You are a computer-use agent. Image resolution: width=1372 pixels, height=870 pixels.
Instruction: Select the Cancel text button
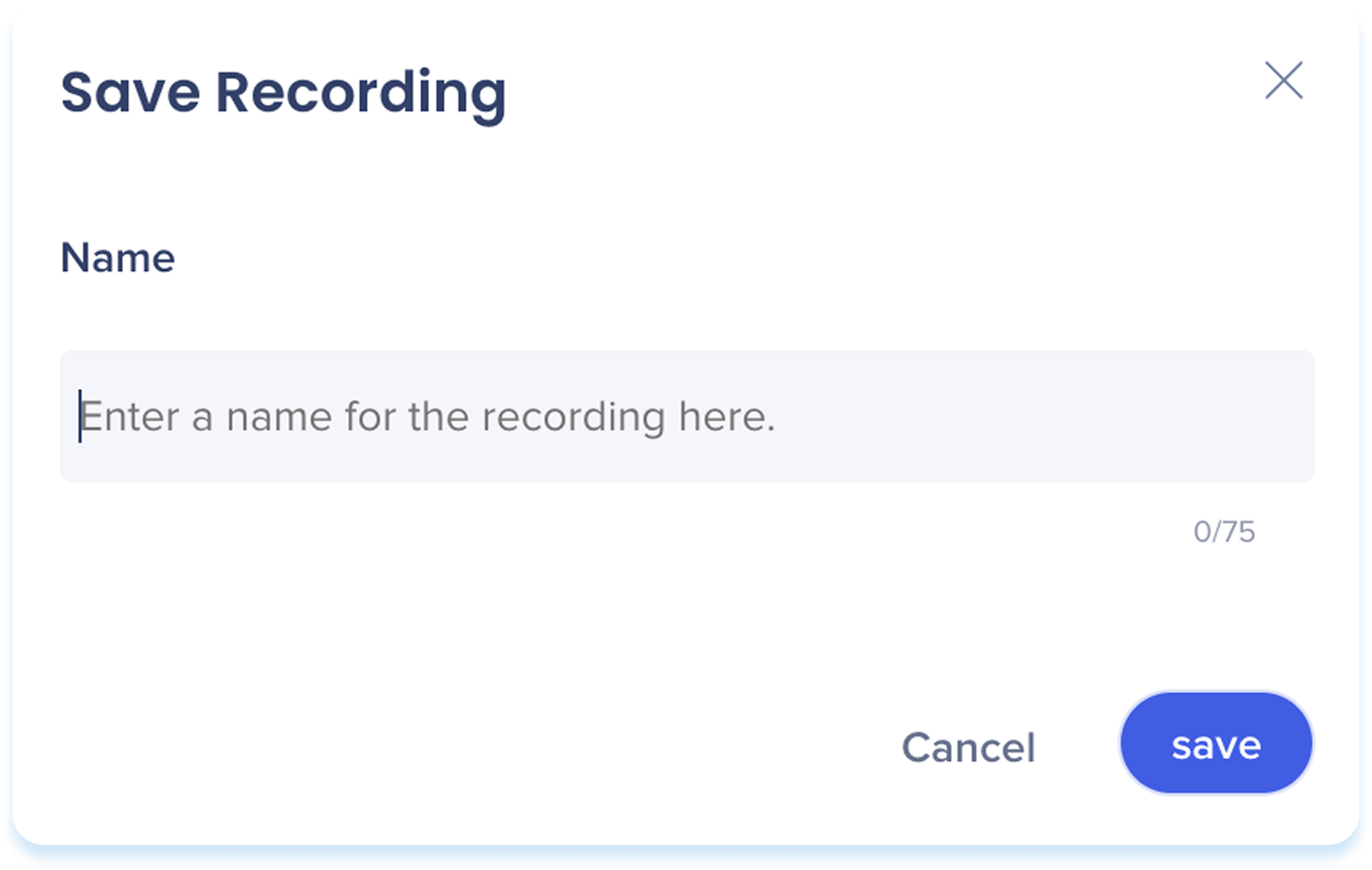tap(968, 747)
